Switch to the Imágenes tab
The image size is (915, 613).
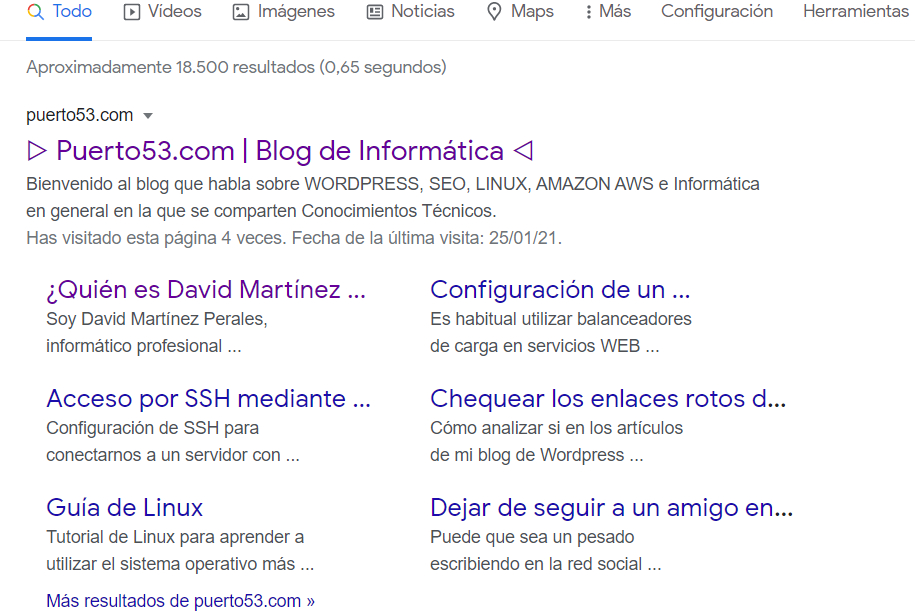click(284, 12)
